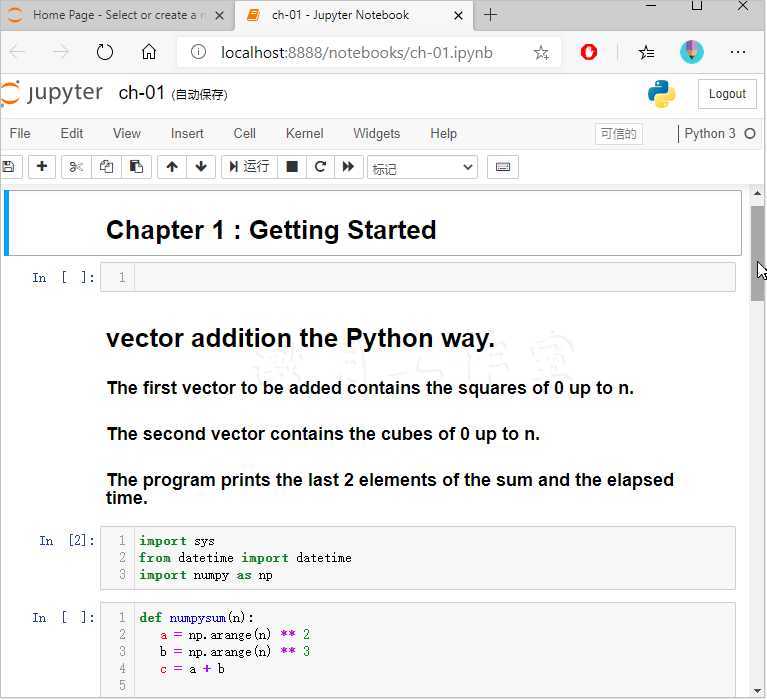Open browser settings and more menu

point(738,52)
